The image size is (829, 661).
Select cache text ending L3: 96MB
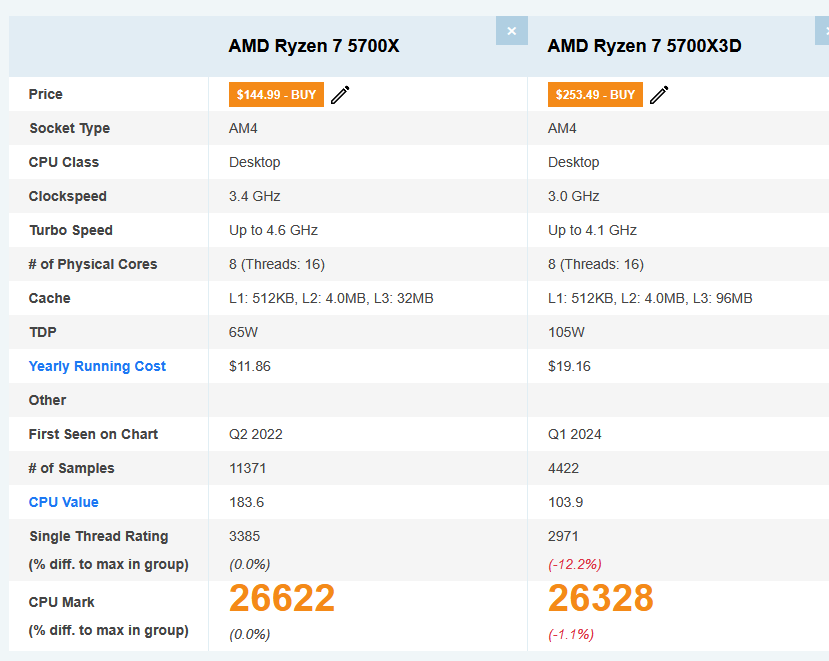click(x=650, y=298)
